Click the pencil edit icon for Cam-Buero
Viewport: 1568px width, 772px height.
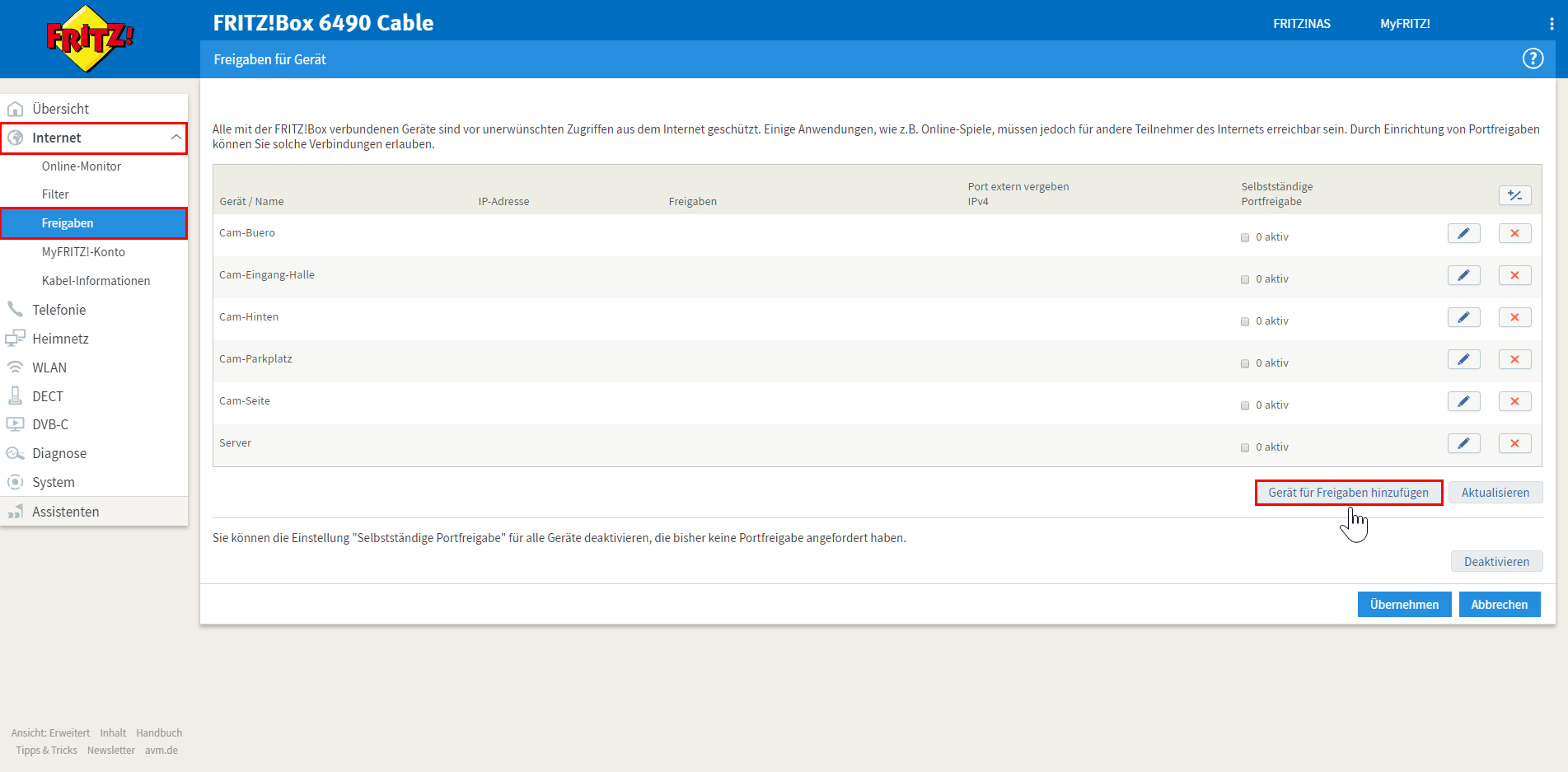tap(1463, 234)
